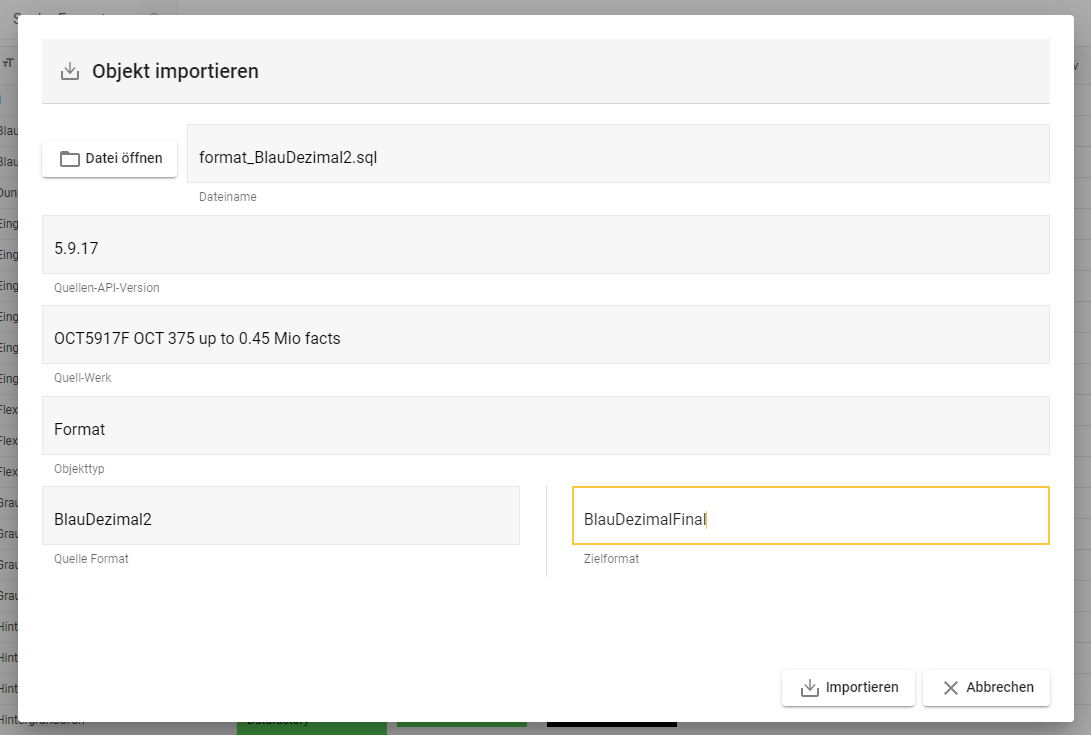1091x735 pixels.
Task: Click the Objekt importieren dialog title
Action: 175,71
